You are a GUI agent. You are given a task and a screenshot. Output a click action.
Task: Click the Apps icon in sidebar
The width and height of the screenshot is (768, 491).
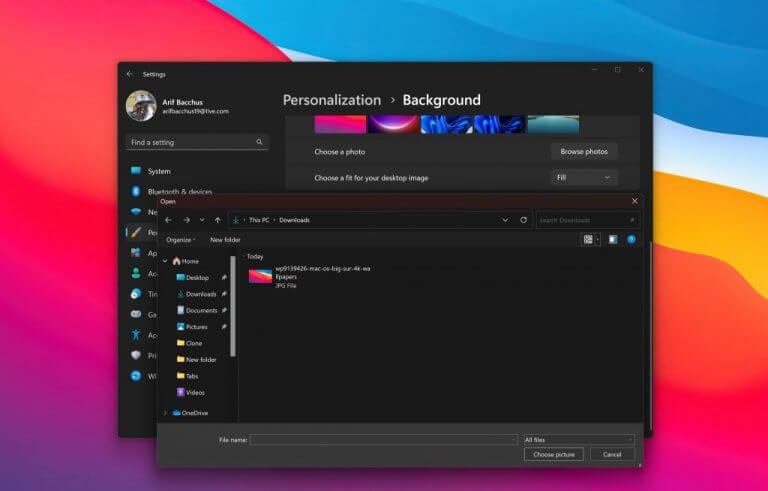point(136,253)
